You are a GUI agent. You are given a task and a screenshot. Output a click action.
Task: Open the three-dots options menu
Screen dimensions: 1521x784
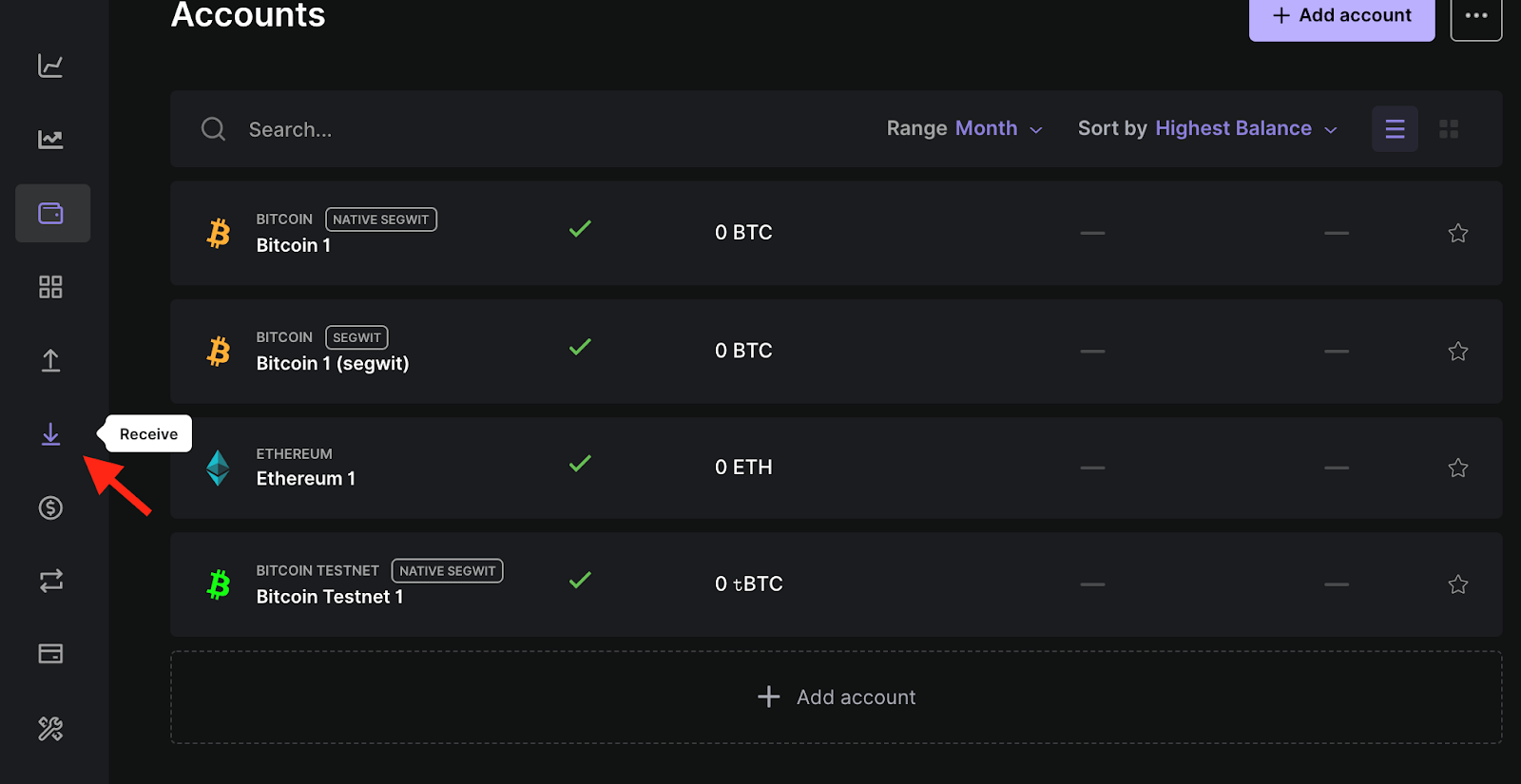[x=1475, y=16]
